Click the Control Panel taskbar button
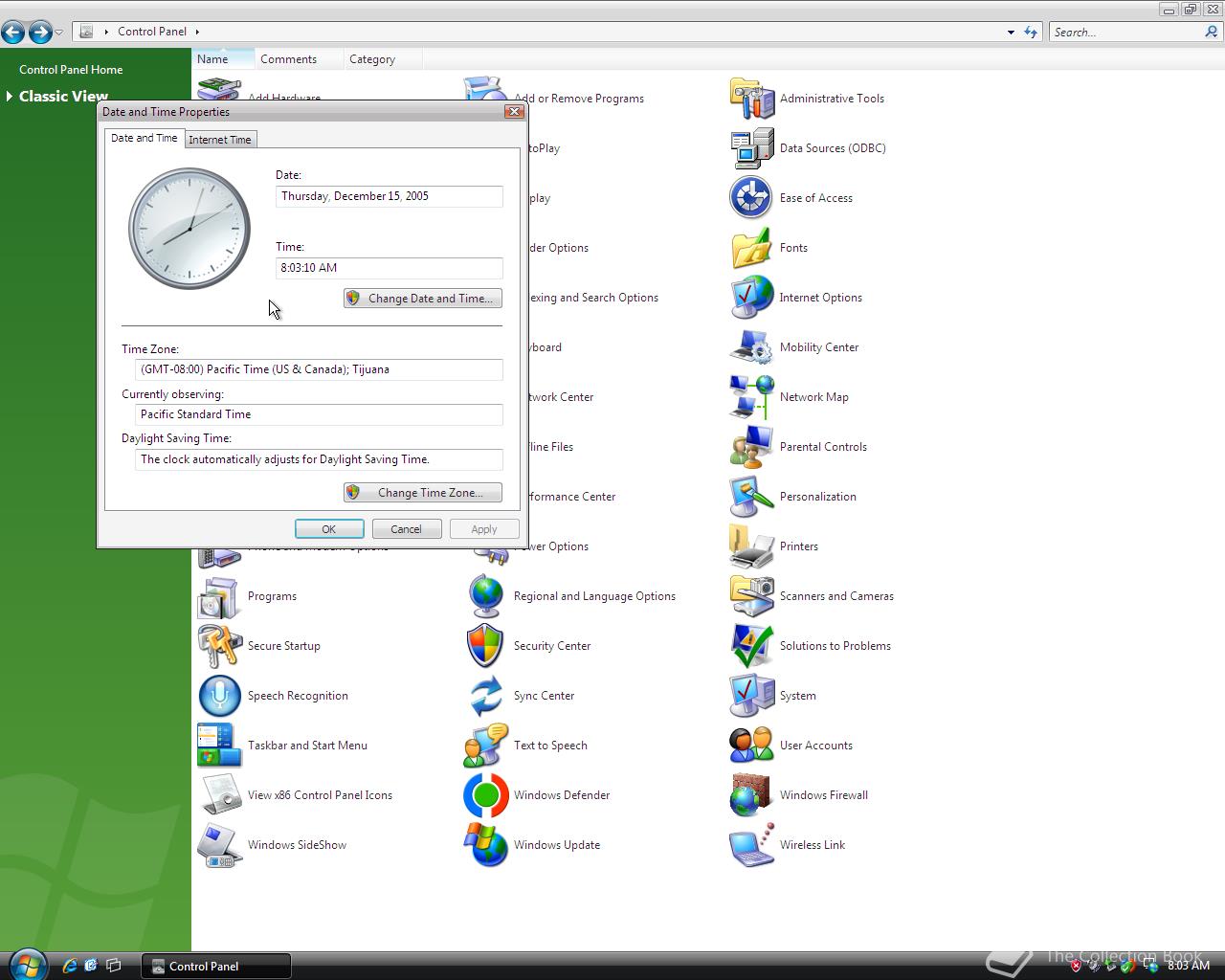Screen dimensions: 1225x980 [216, 966]
